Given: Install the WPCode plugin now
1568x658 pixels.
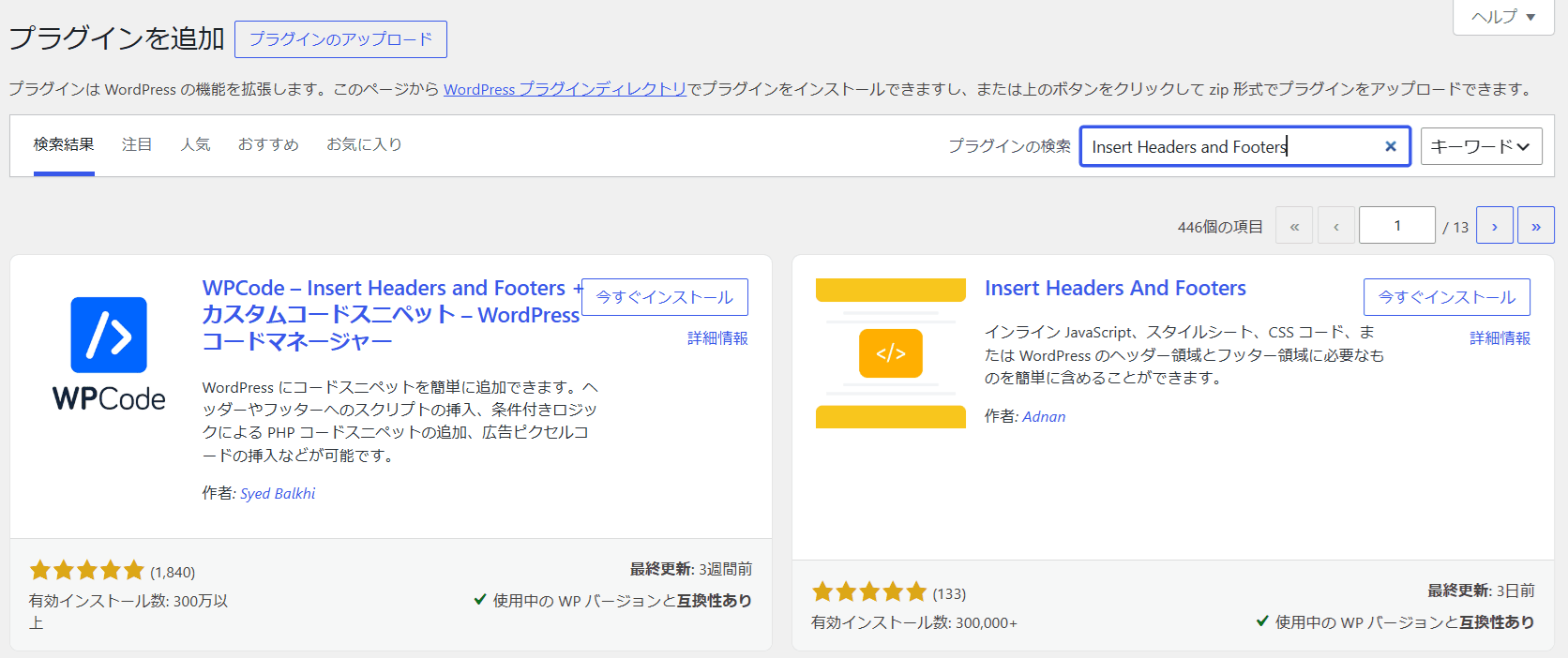Looking at the screenshot, I should point(665,297).
